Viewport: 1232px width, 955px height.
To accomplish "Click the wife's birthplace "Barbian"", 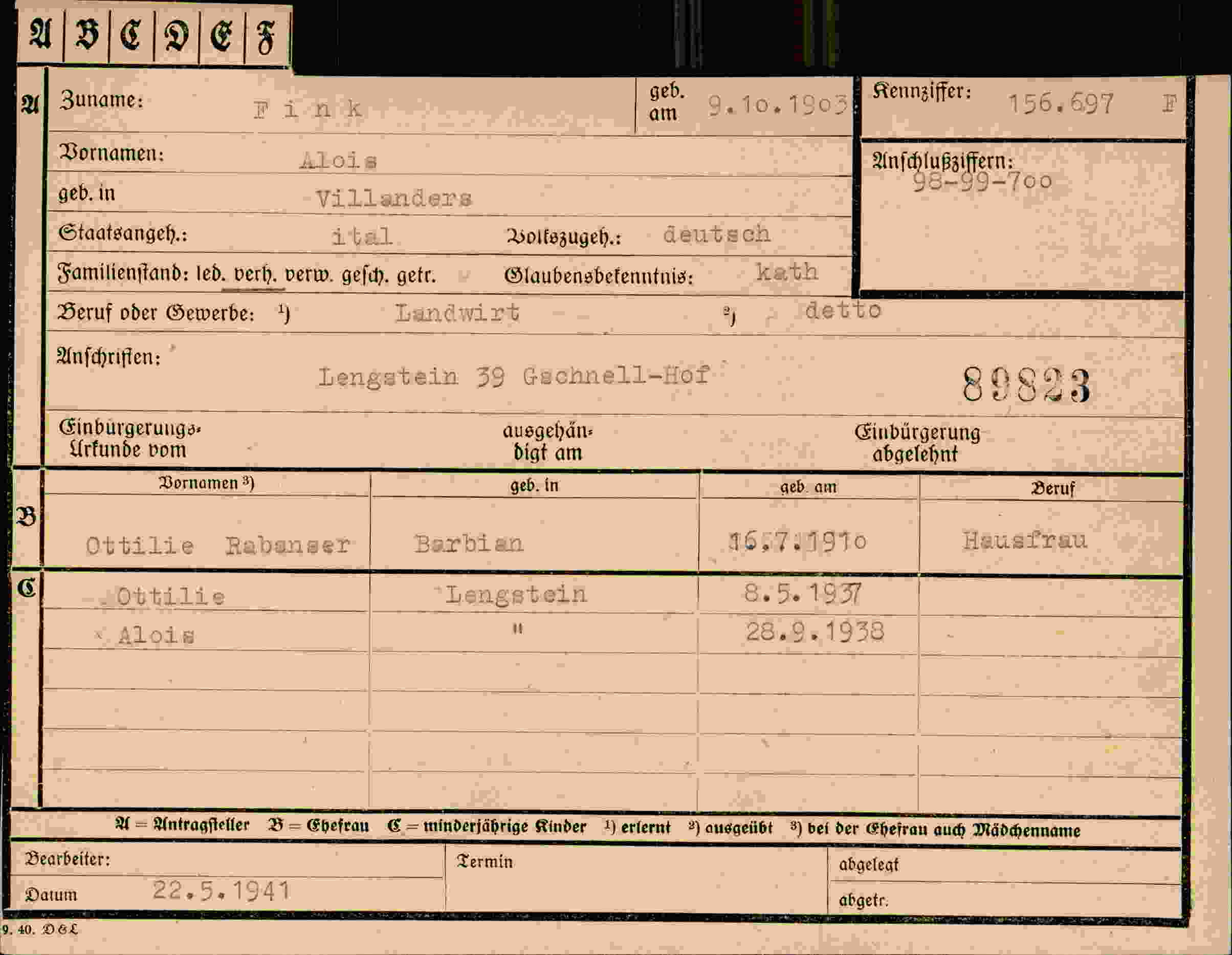I will click(469, 544).
